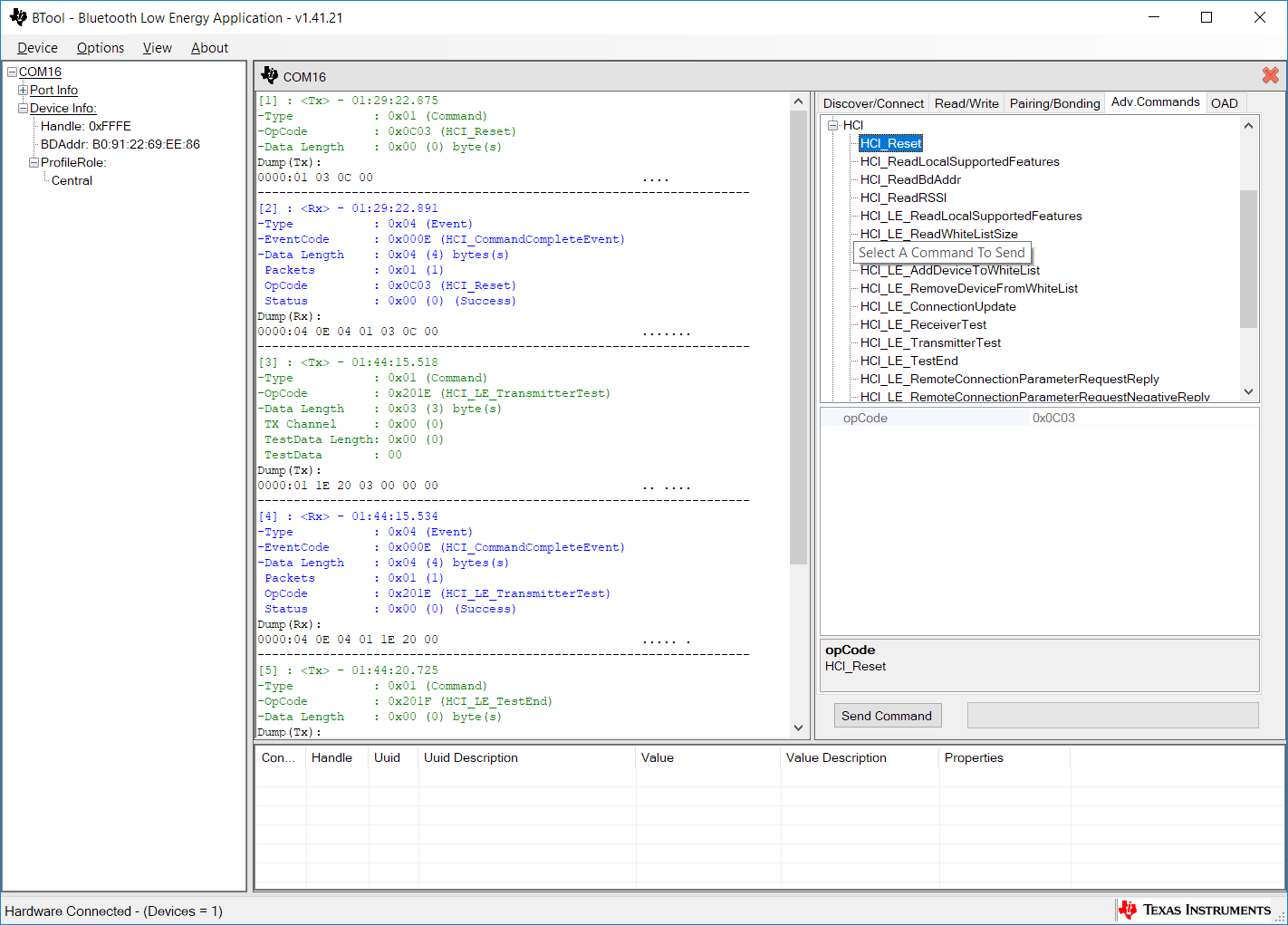Click the progress bar beside Send Command
This screenshot has width=1288, height=925.
pos(1112,715)
